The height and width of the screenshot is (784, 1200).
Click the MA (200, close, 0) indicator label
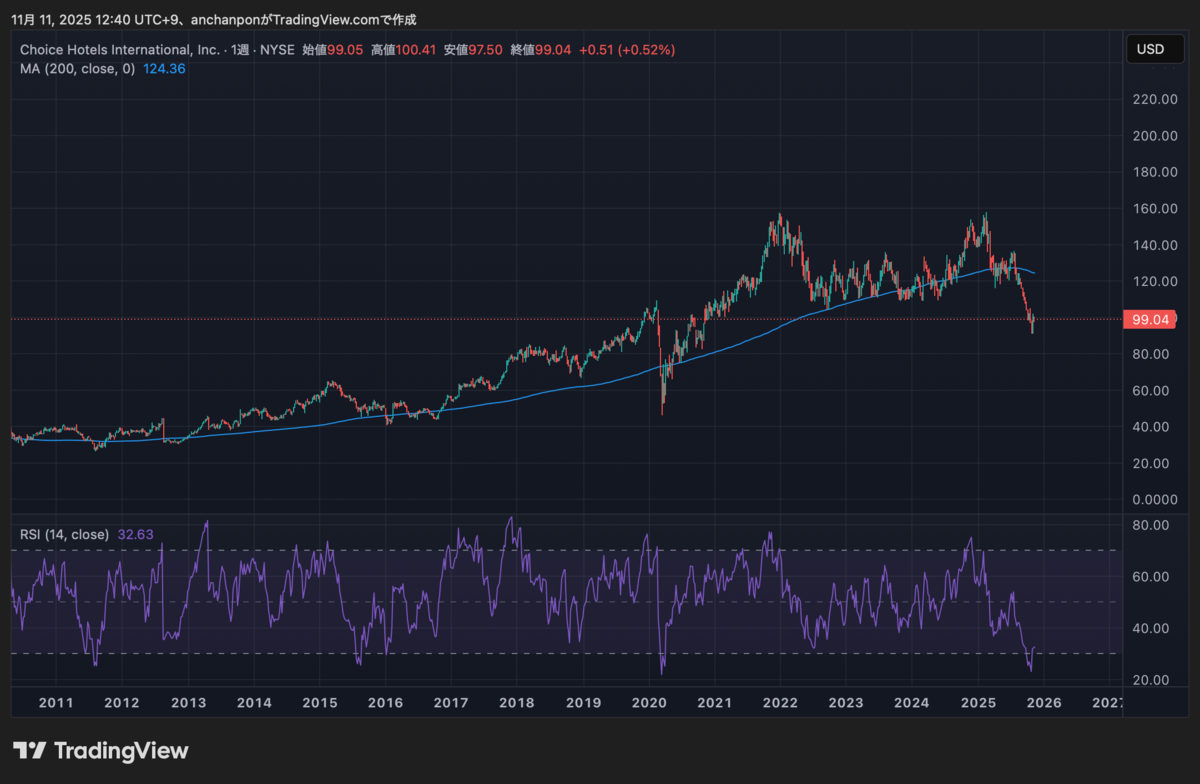click(x=77, y=69)
